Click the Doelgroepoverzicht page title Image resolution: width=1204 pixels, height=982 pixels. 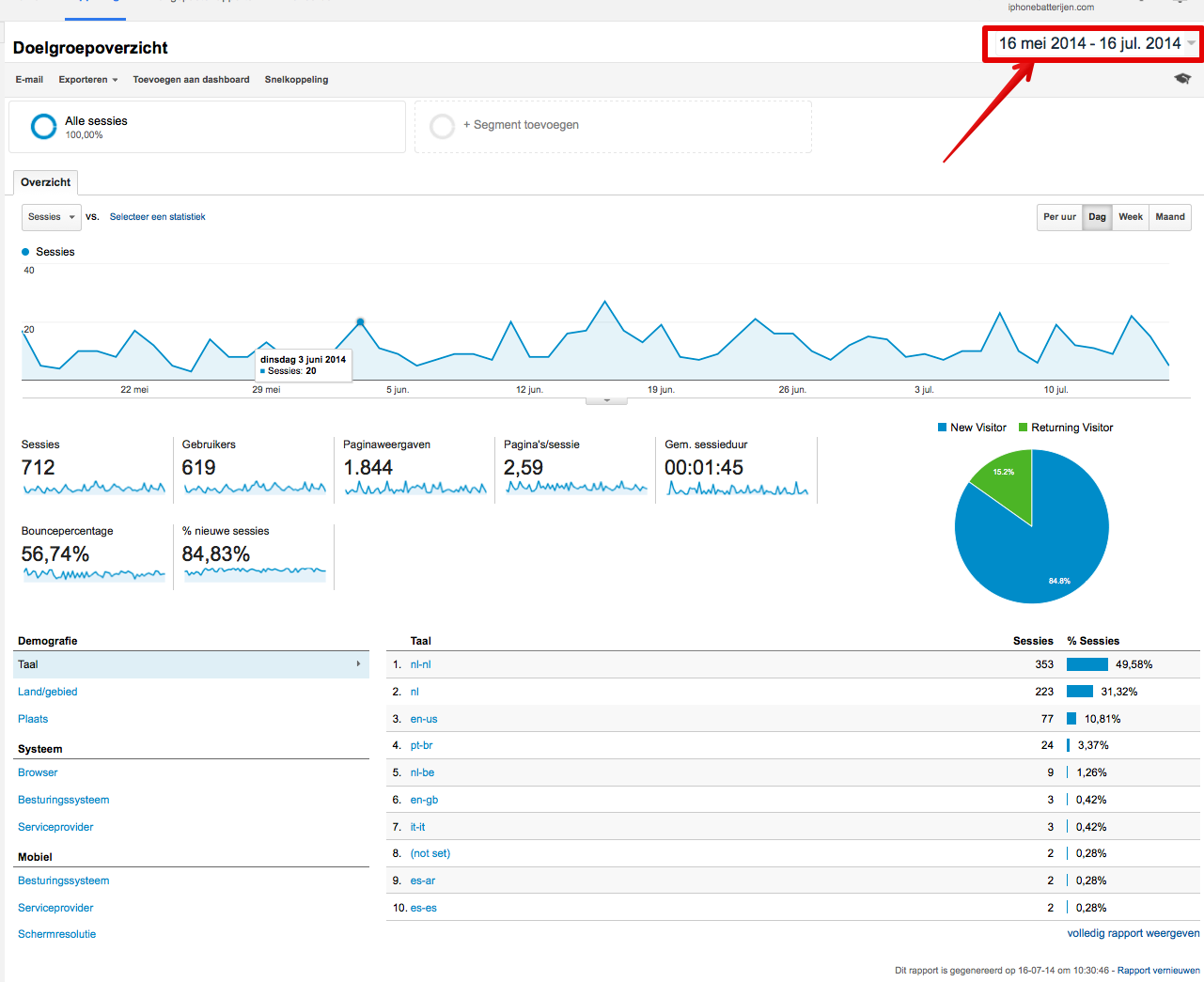pyautogui.click(x=90, y=48)
